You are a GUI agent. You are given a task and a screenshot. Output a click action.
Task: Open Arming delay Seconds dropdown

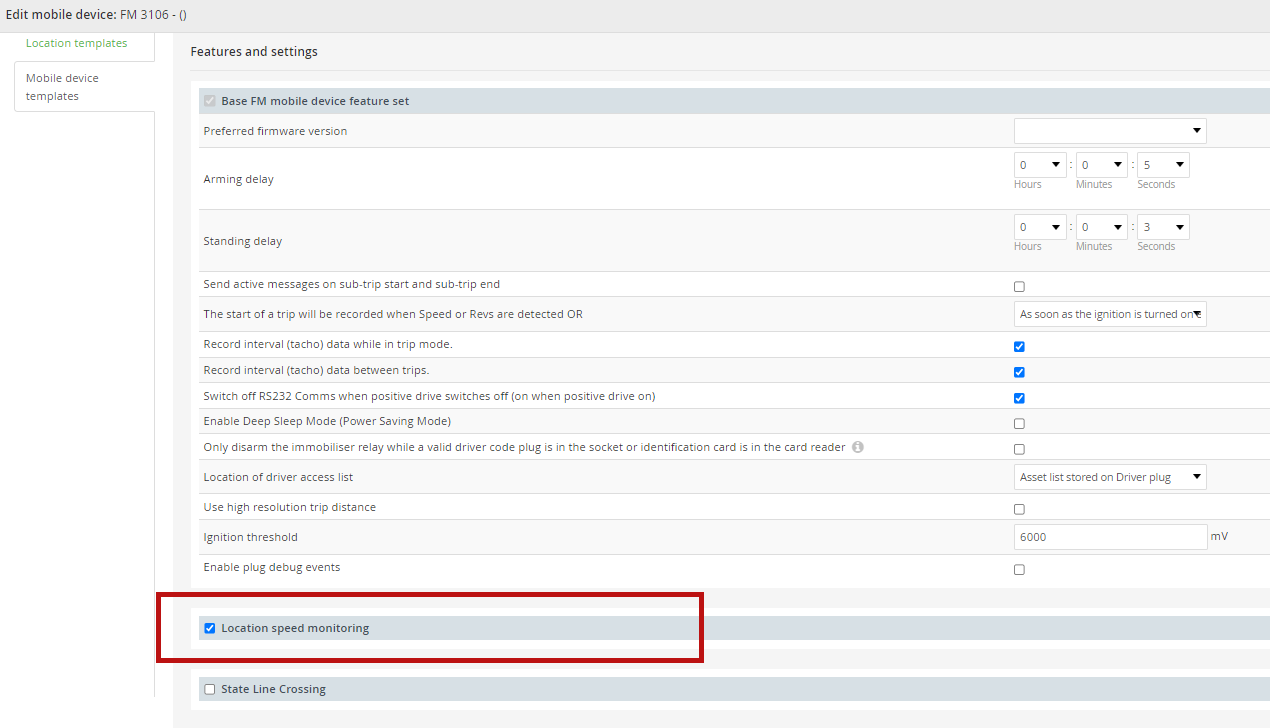1163,165
